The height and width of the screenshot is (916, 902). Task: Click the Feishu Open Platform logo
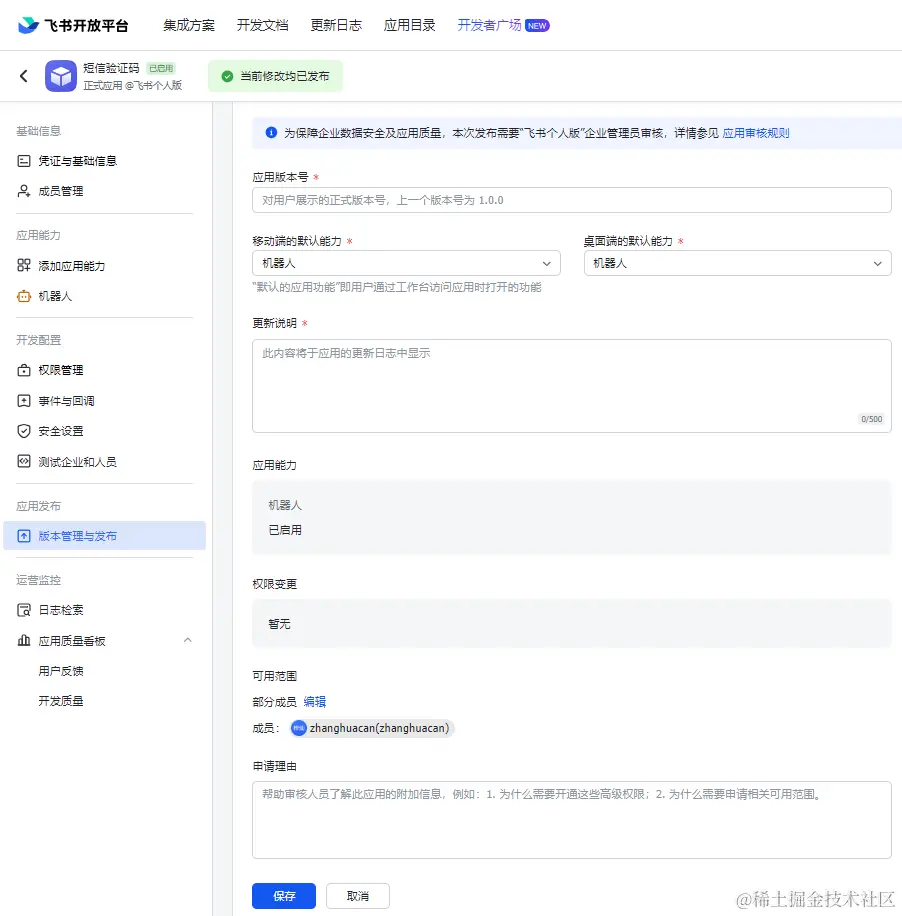[x=73, y=25]
